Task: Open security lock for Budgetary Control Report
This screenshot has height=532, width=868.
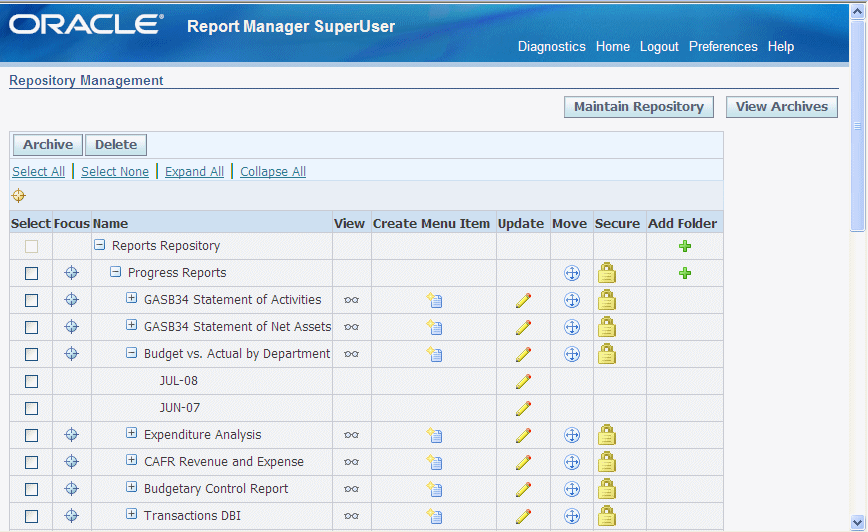Action: click(x=607, y=488)
